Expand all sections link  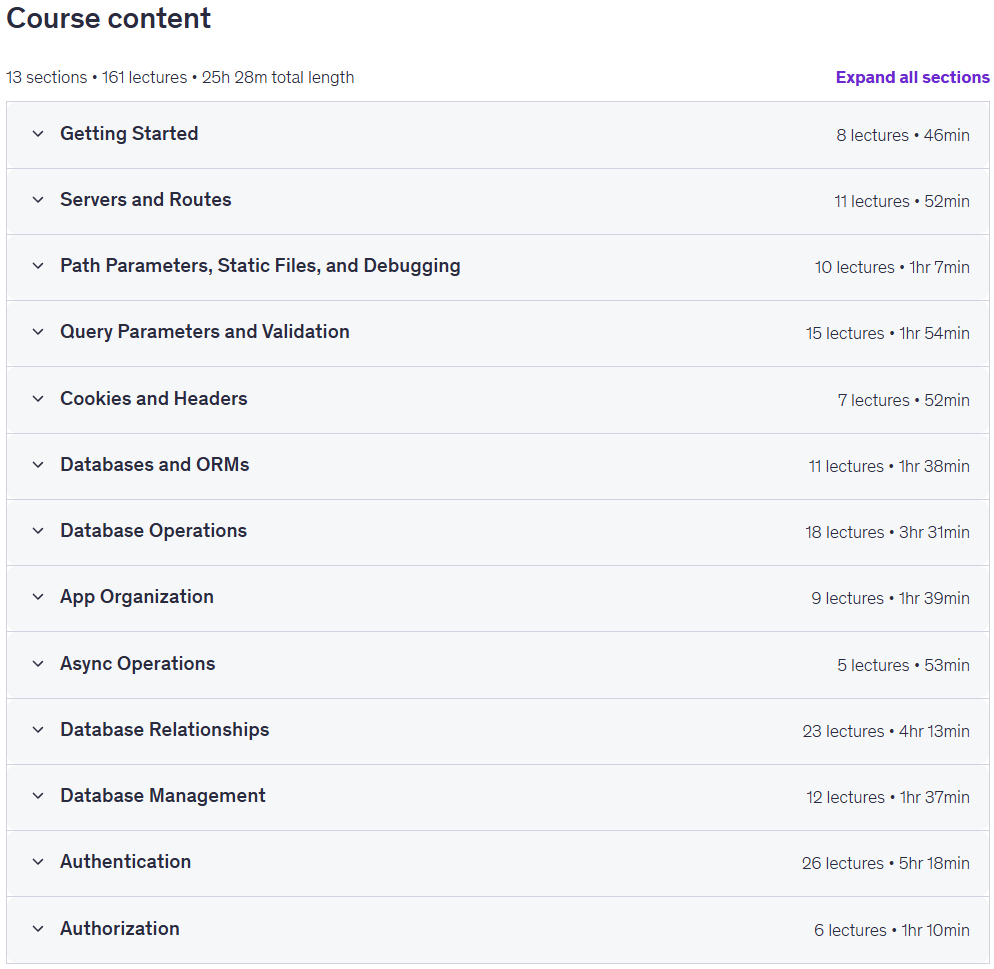[x=912, y=77]
